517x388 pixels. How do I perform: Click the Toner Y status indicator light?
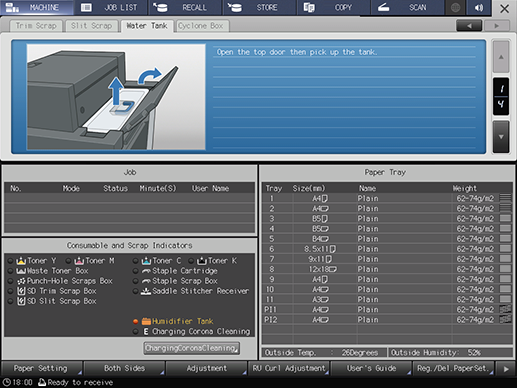pos(11,261)
